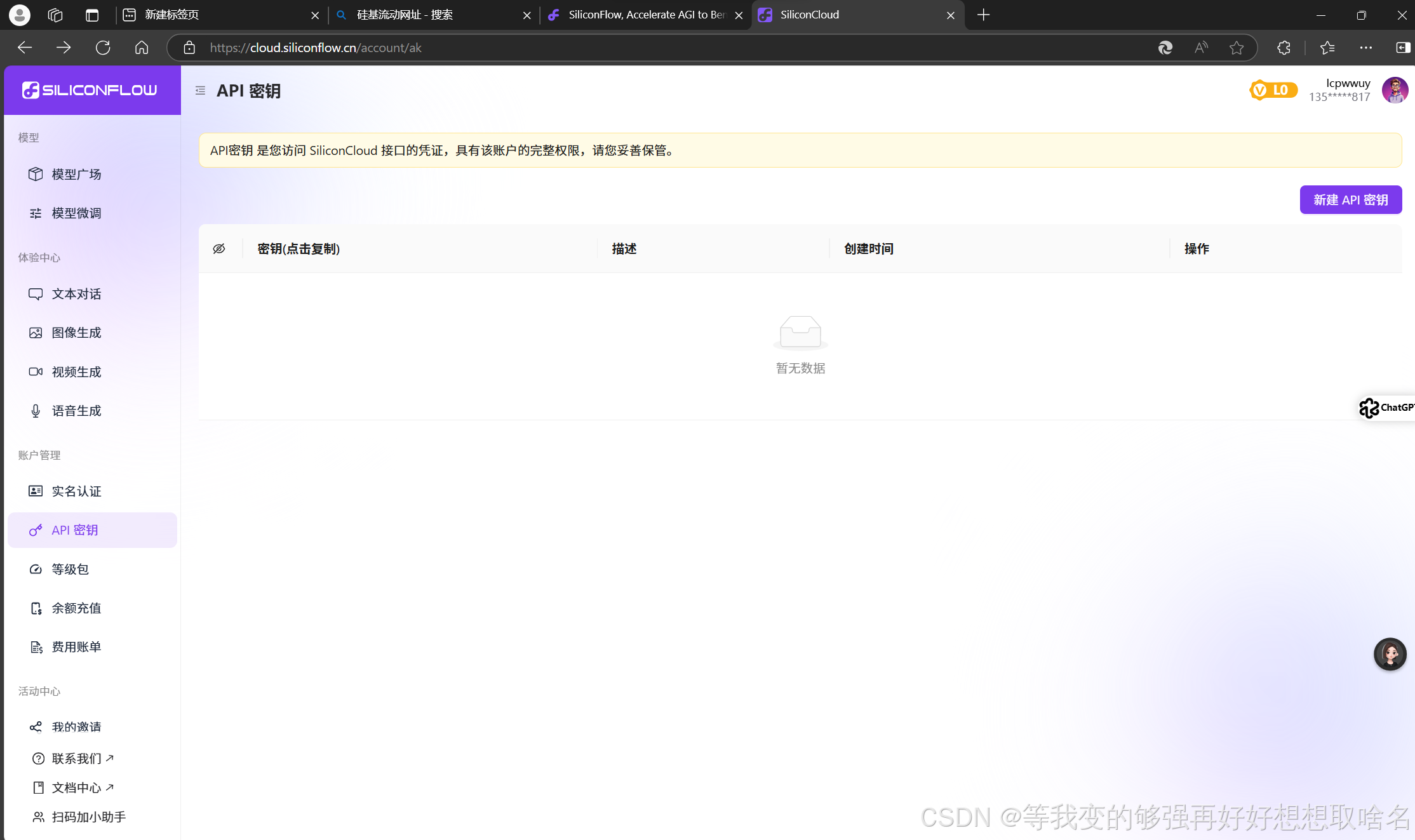The width and height of the screenshot is (1415, 840).
Task: Click the SiliconFlow logo in sidebar
Action: pos(90,90)
